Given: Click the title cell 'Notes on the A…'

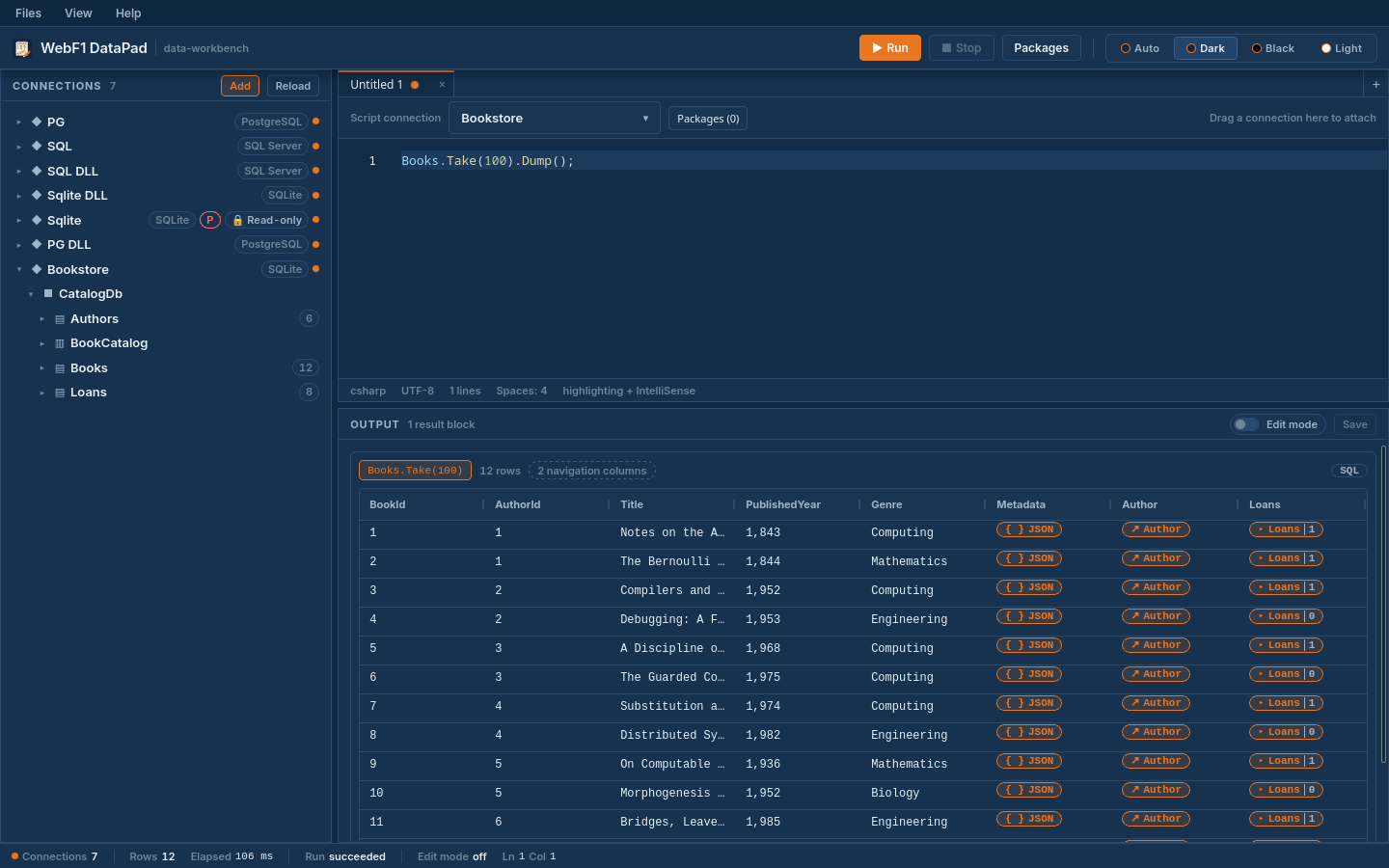Looking at the screenshot, I should click(672, 532).
